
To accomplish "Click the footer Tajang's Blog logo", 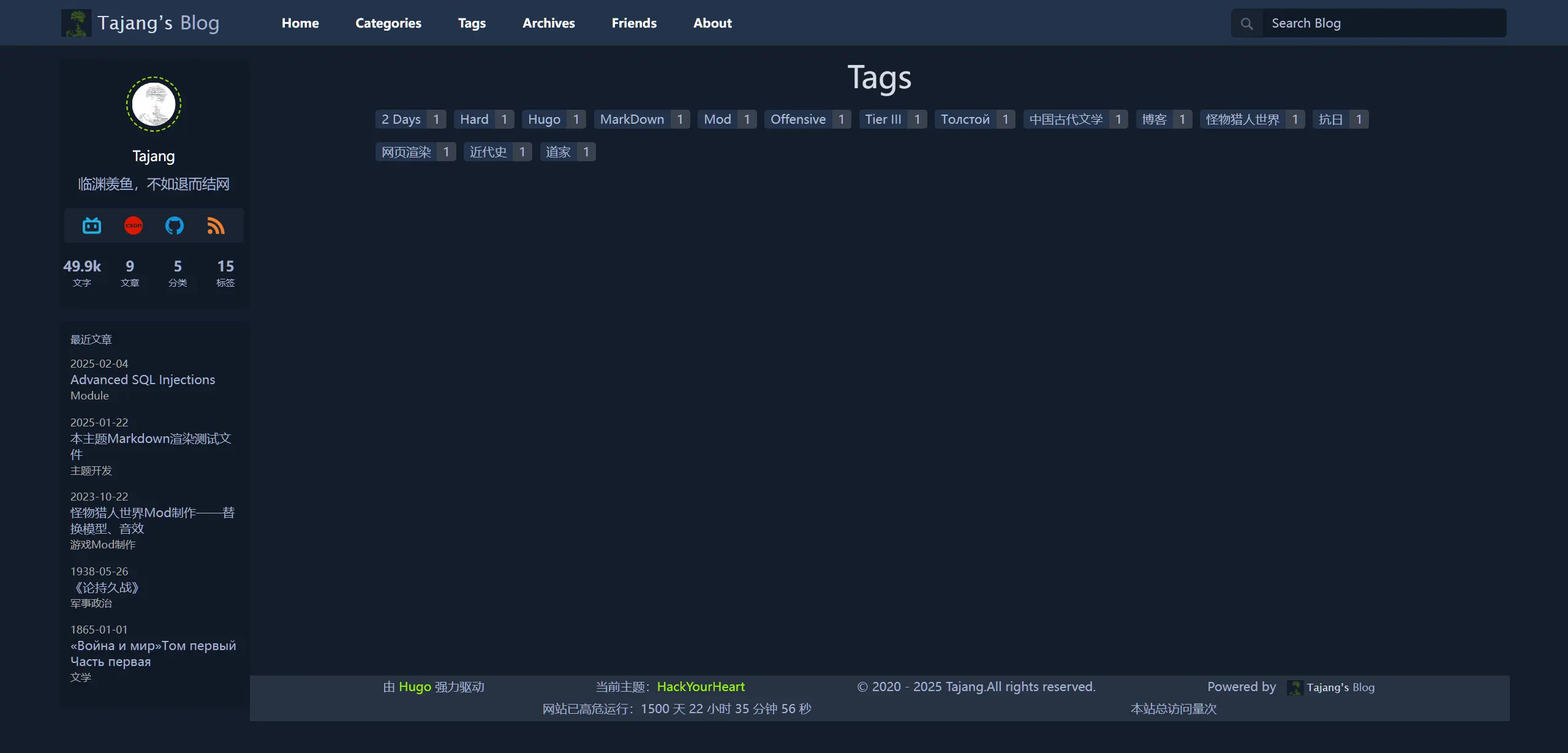I will (1295, 687).
